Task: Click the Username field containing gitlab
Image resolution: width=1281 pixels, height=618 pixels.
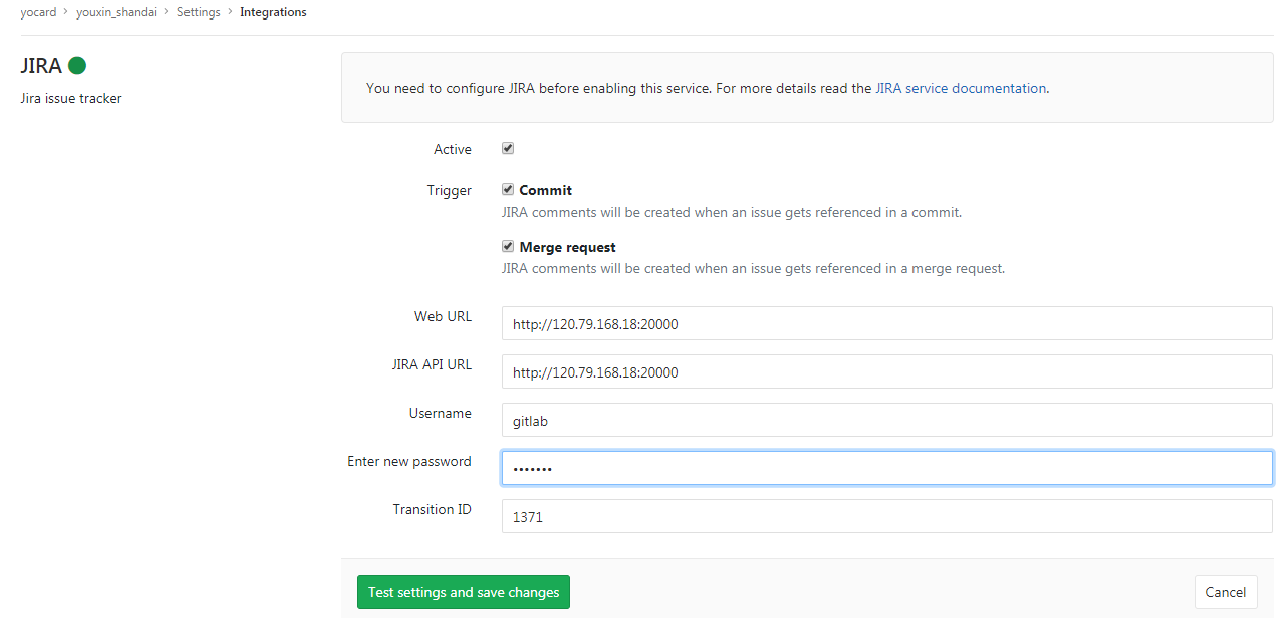Action: [886, 420]
